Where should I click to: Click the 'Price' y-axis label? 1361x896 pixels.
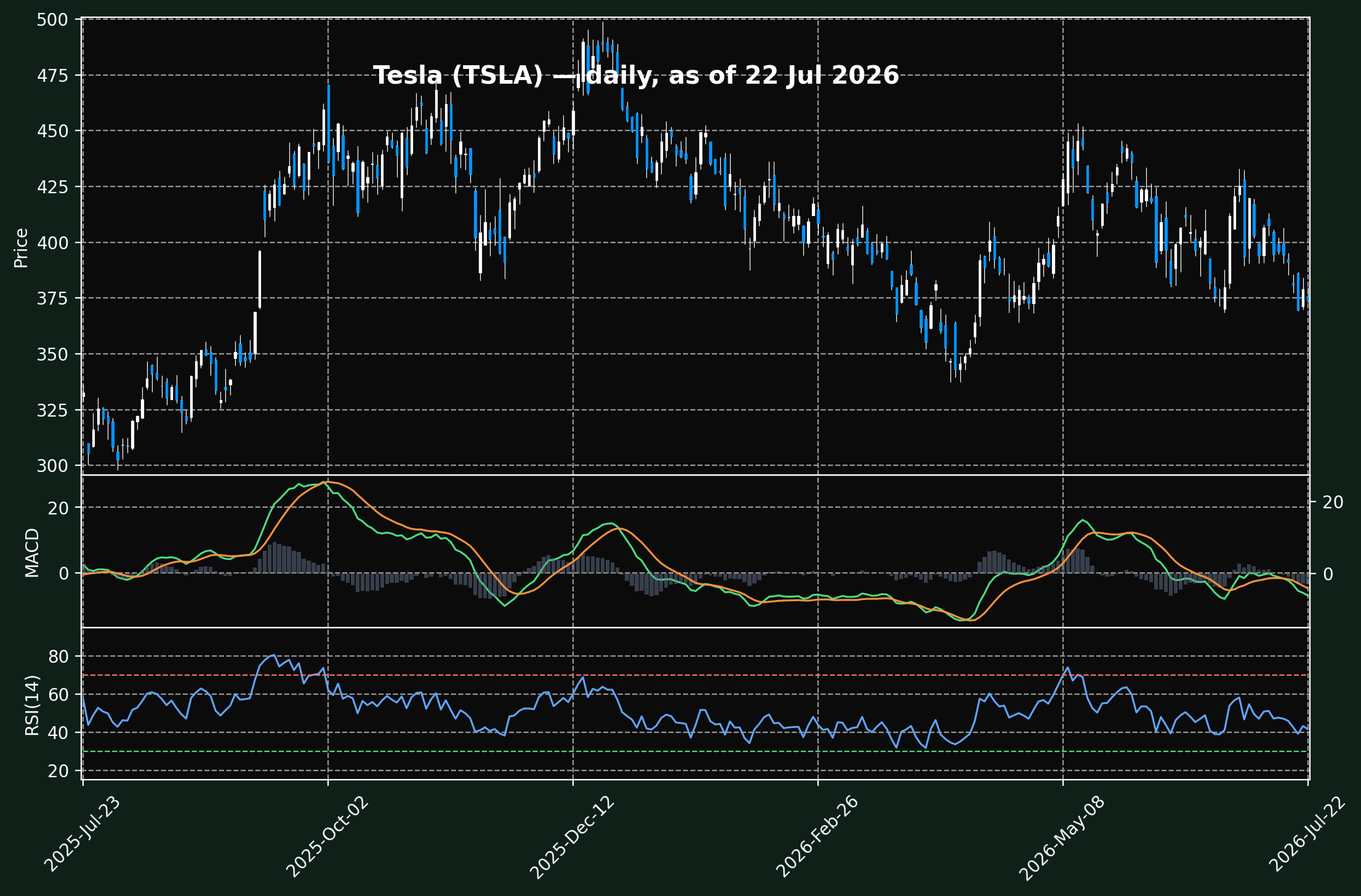click(22, 248)
